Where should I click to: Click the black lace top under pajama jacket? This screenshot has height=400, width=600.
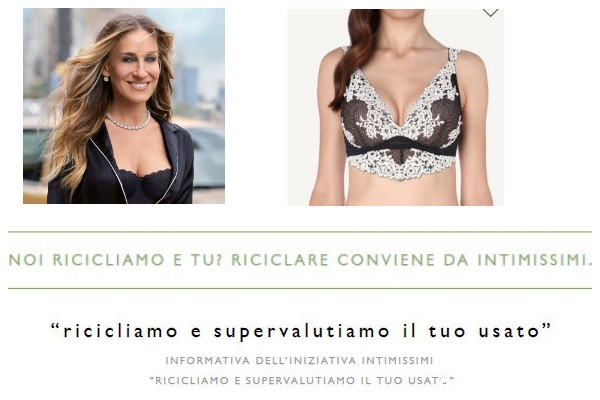click(145, 184)
